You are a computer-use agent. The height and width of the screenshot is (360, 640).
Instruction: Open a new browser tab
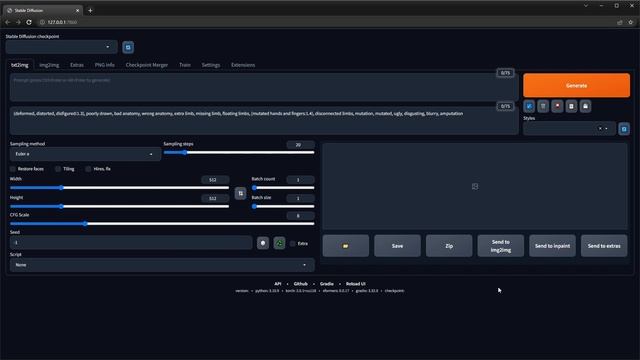pos(90,10)
